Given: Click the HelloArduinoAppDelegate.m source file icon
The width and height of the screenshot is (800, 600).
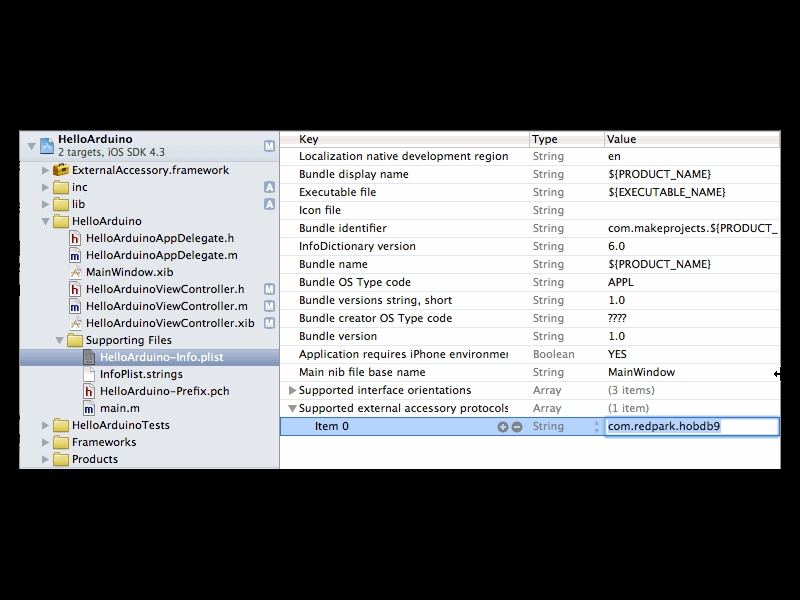Looking at the screenshot, I should [75, 255].
